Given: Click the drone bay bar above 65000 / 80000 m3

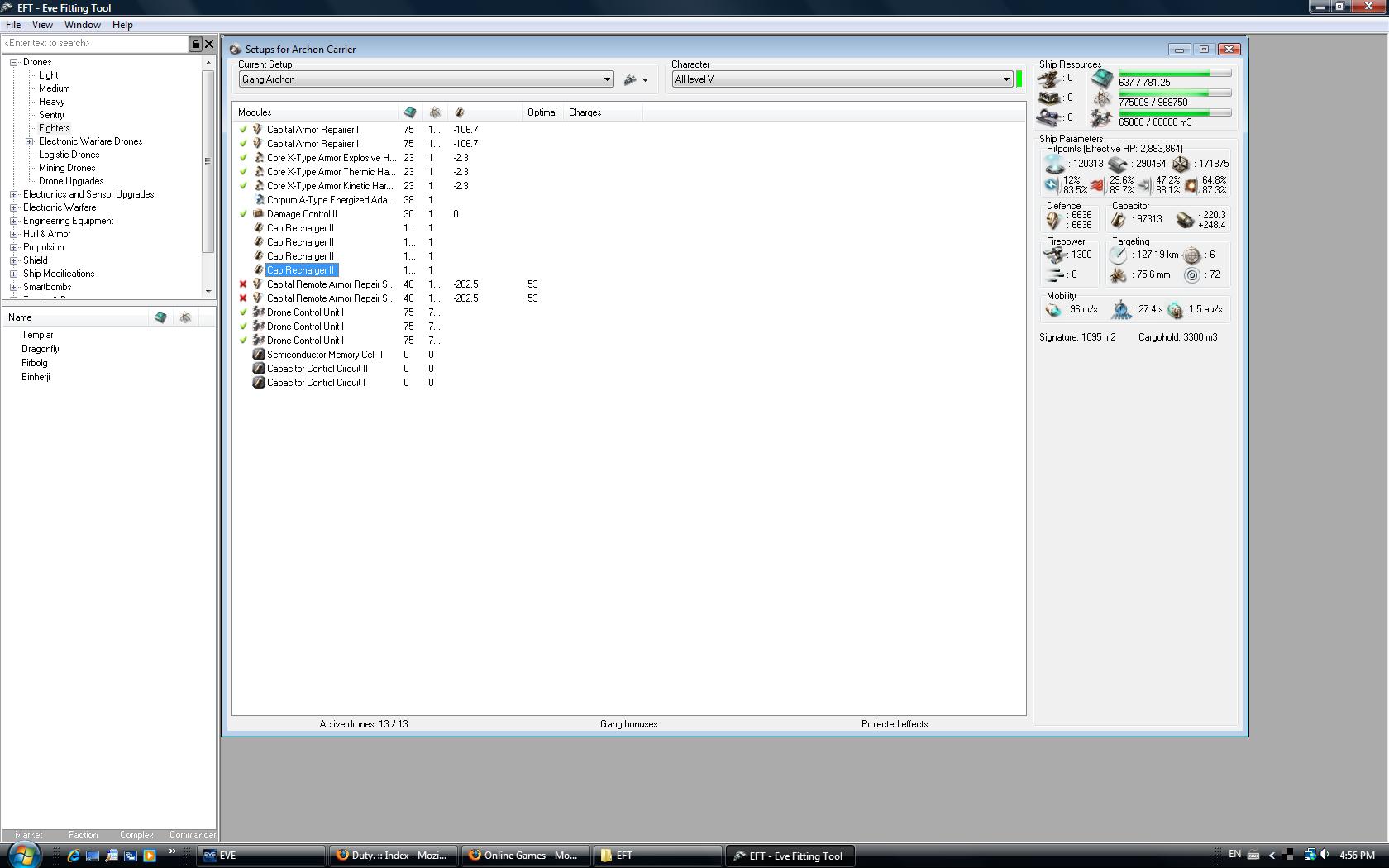Looking at the screenshot, I should [x=1175, y=113].
